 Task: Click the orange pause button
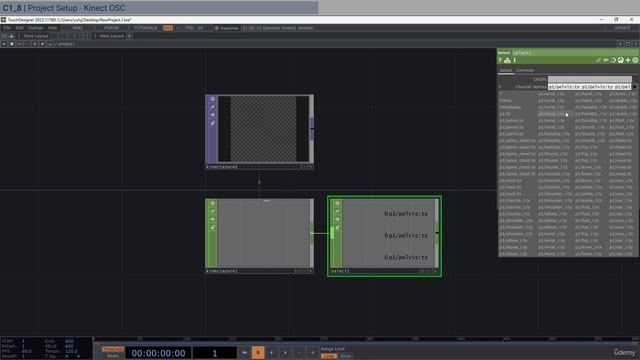click(x=258, y=353)
